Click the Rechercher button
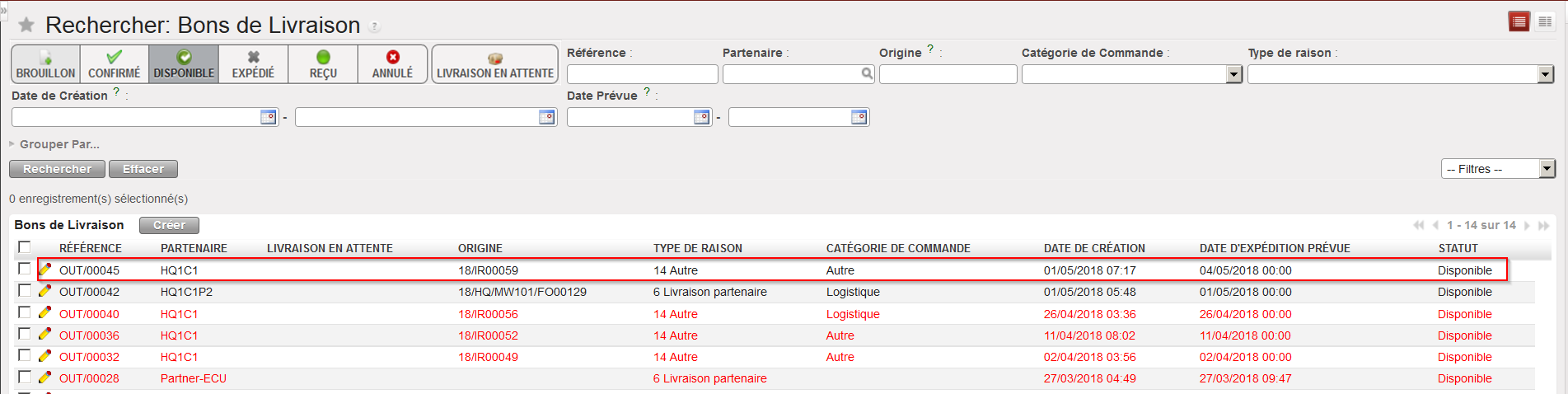 [57, 169]
